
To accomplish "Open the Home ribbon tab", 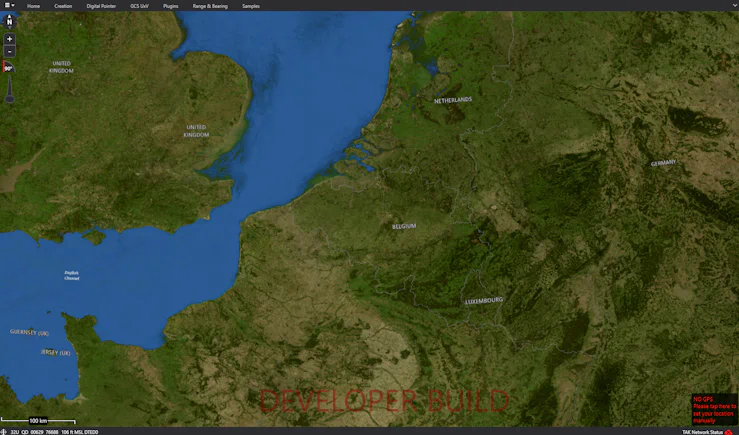I will pyautogui.click(x=33, y=6).
